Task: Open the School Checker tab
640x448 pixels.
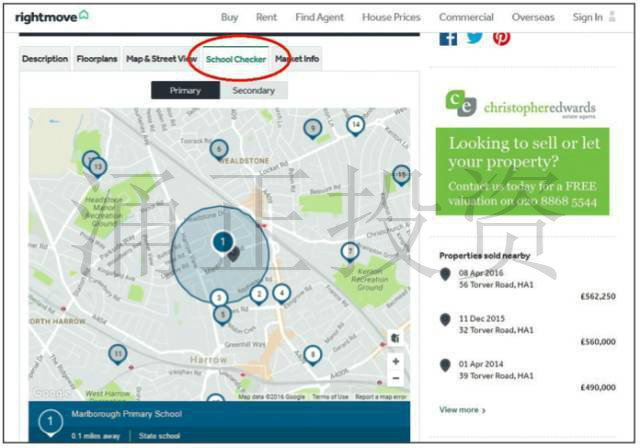Action: pos(236,60)
